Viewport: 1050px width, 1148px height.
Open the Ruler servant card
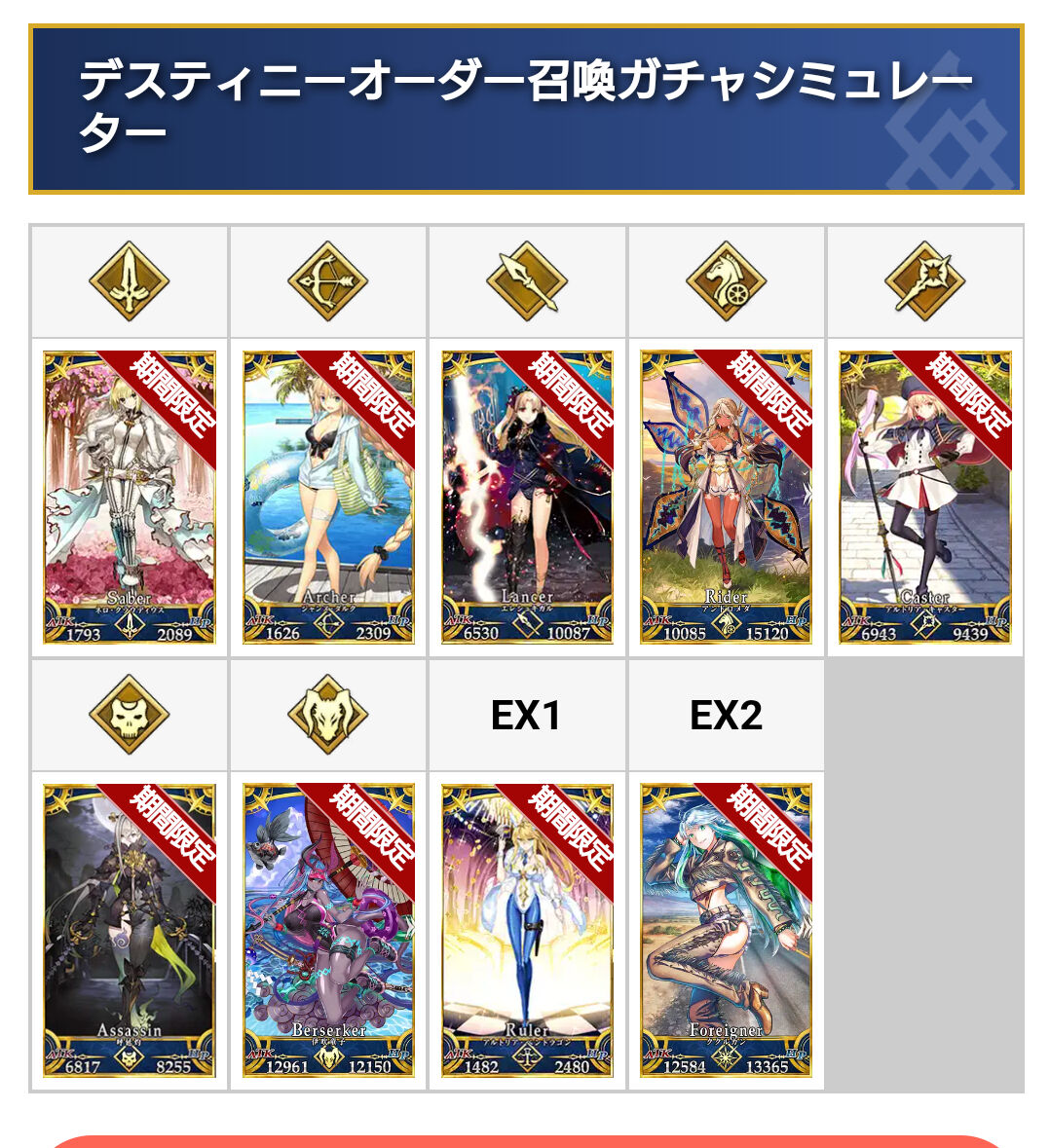click(527, 931)
